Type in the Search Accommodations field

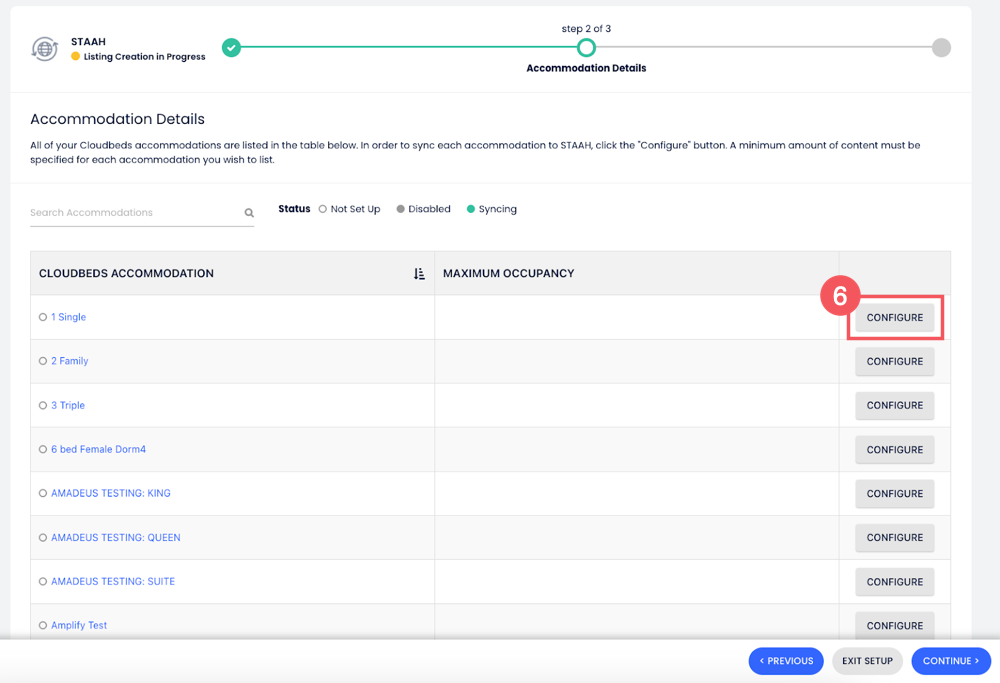(x=135, y=213)
